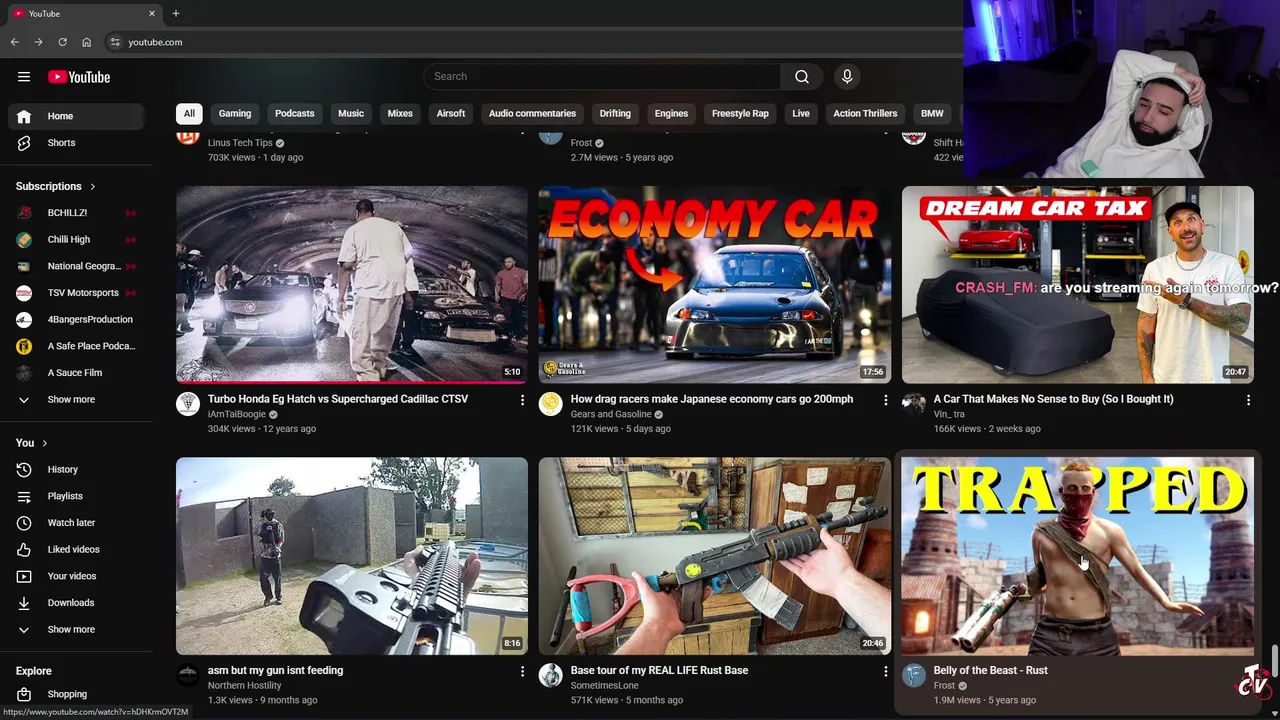The image size is (1280, 720).
Task: Open 4BangersProduction subscription channel
Action: coord(76,320)
